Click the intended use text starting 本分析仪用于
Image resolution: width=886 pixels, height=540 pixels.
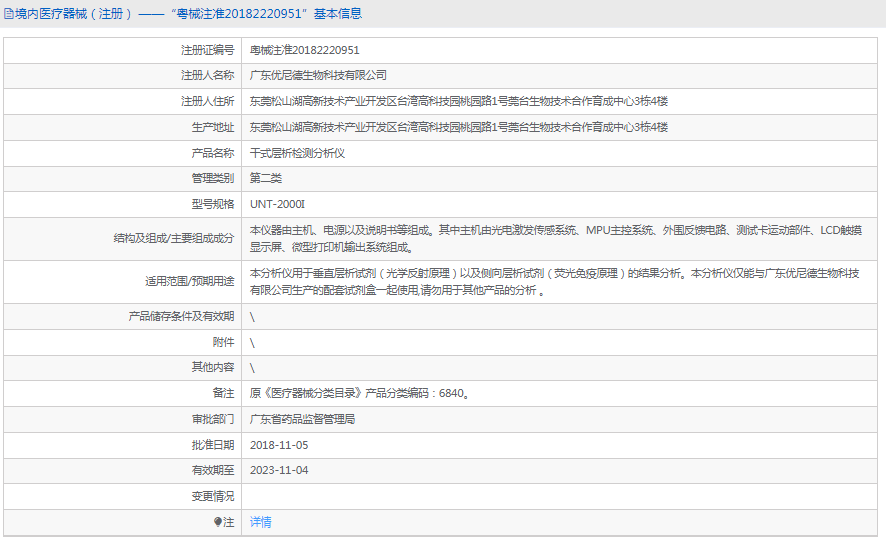[555, 281]
